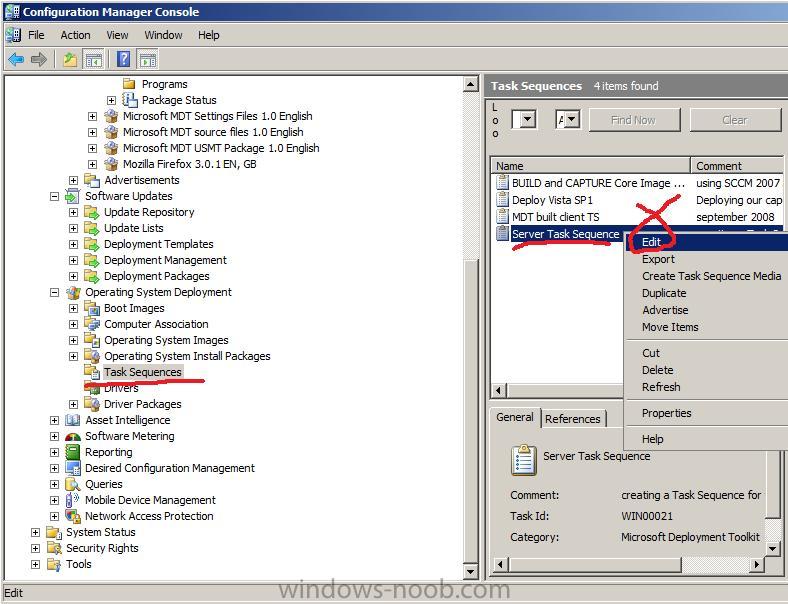Toggle the Show/Hide Action Pane icon

[147, 60]
